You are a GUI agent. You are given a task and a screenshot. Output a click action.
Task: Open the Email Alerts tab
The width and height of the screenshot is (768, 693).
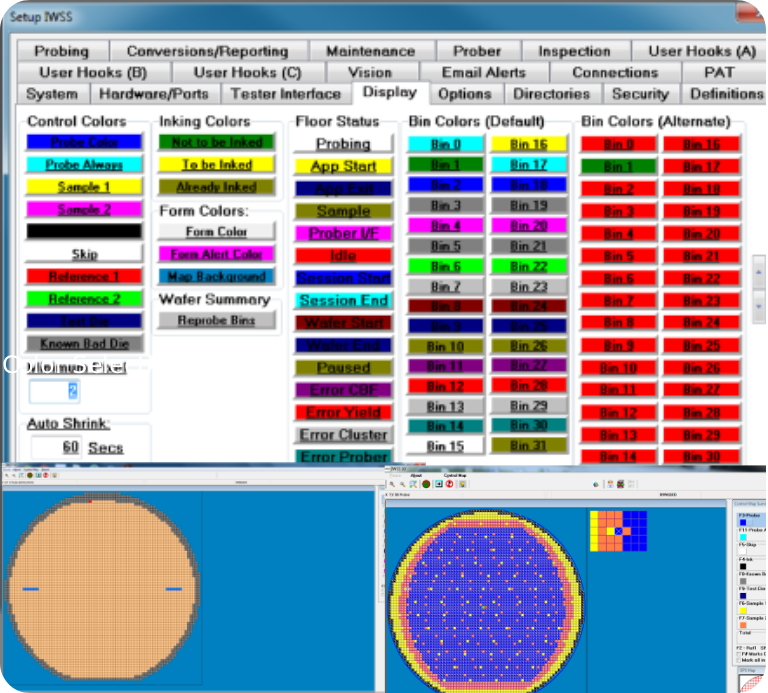484,72
